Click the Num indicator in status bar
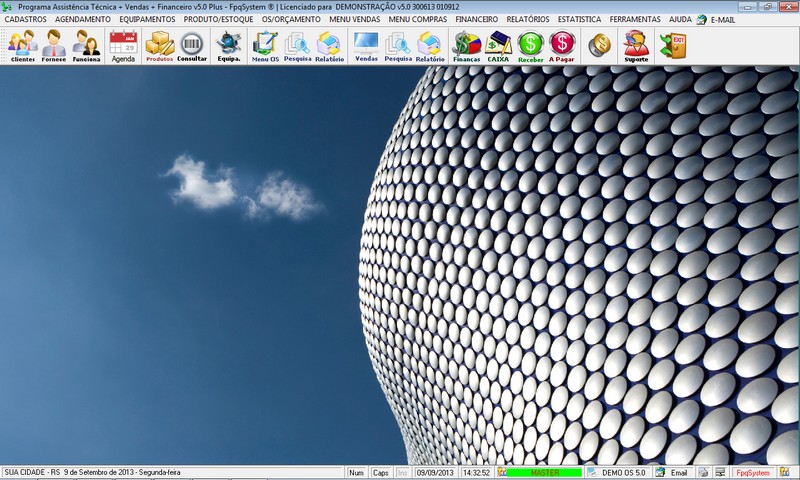Viewport: 800px width, 480px height. (356, 473)
